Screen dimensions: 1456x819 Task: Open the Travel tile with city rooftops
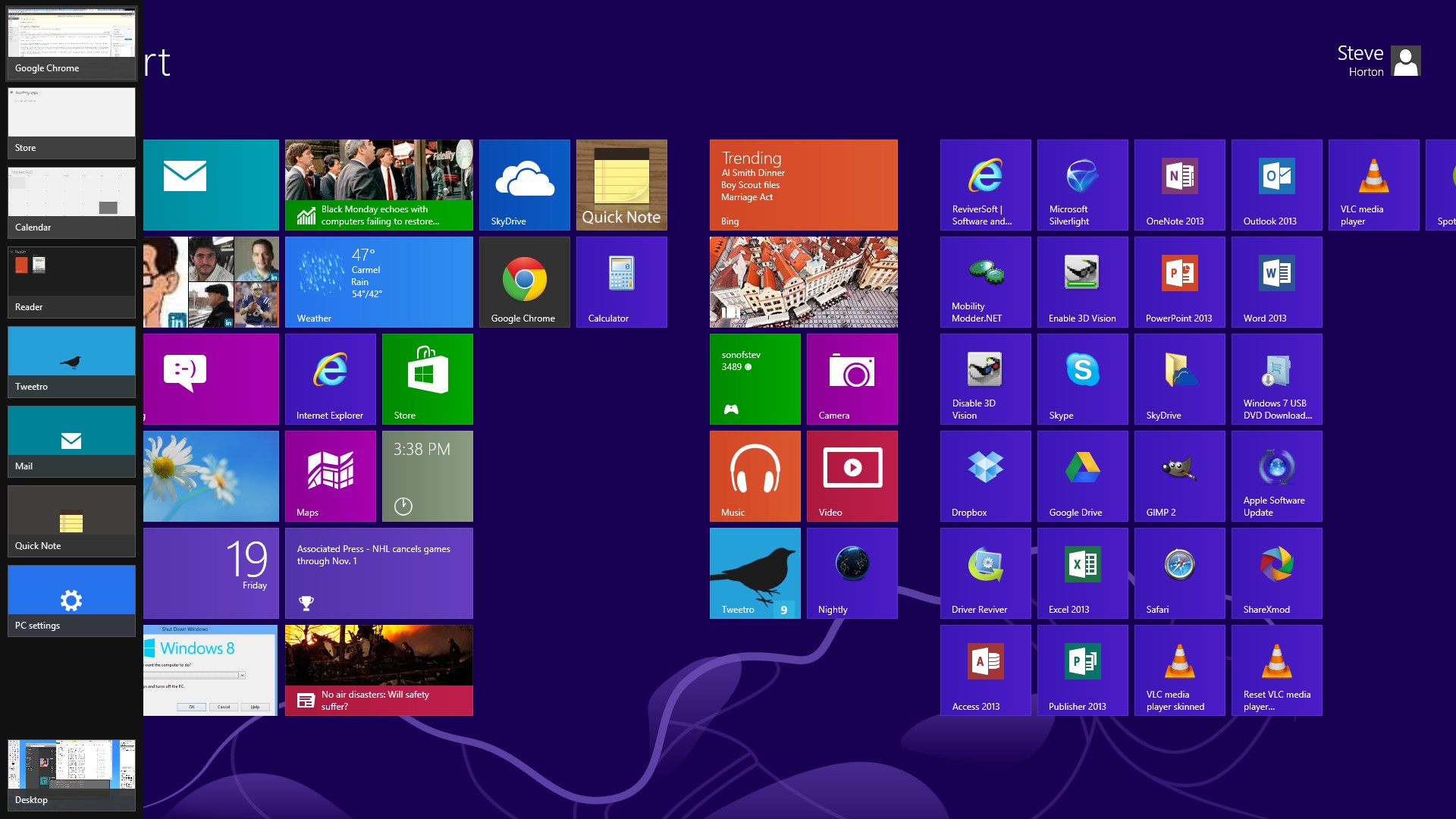(x=804, y=282)
